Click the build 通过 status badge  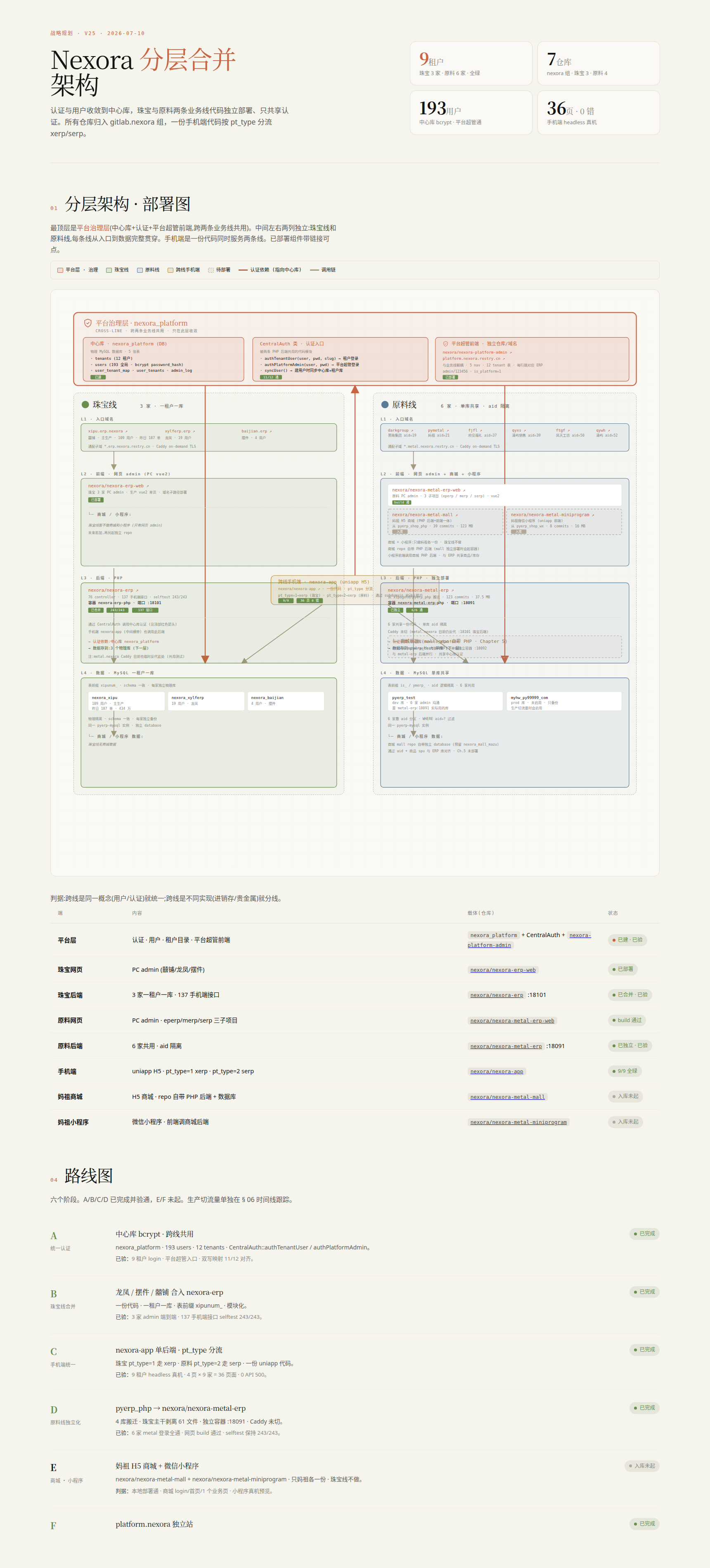627,1020
